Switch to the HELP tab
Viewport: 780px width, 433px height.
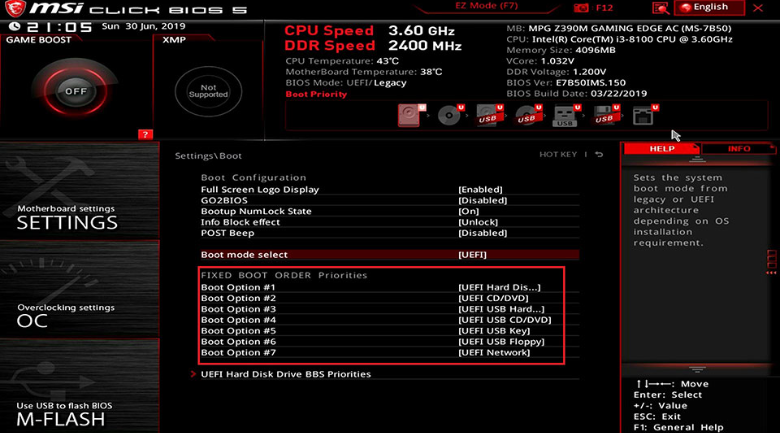[x=662, y=148]
